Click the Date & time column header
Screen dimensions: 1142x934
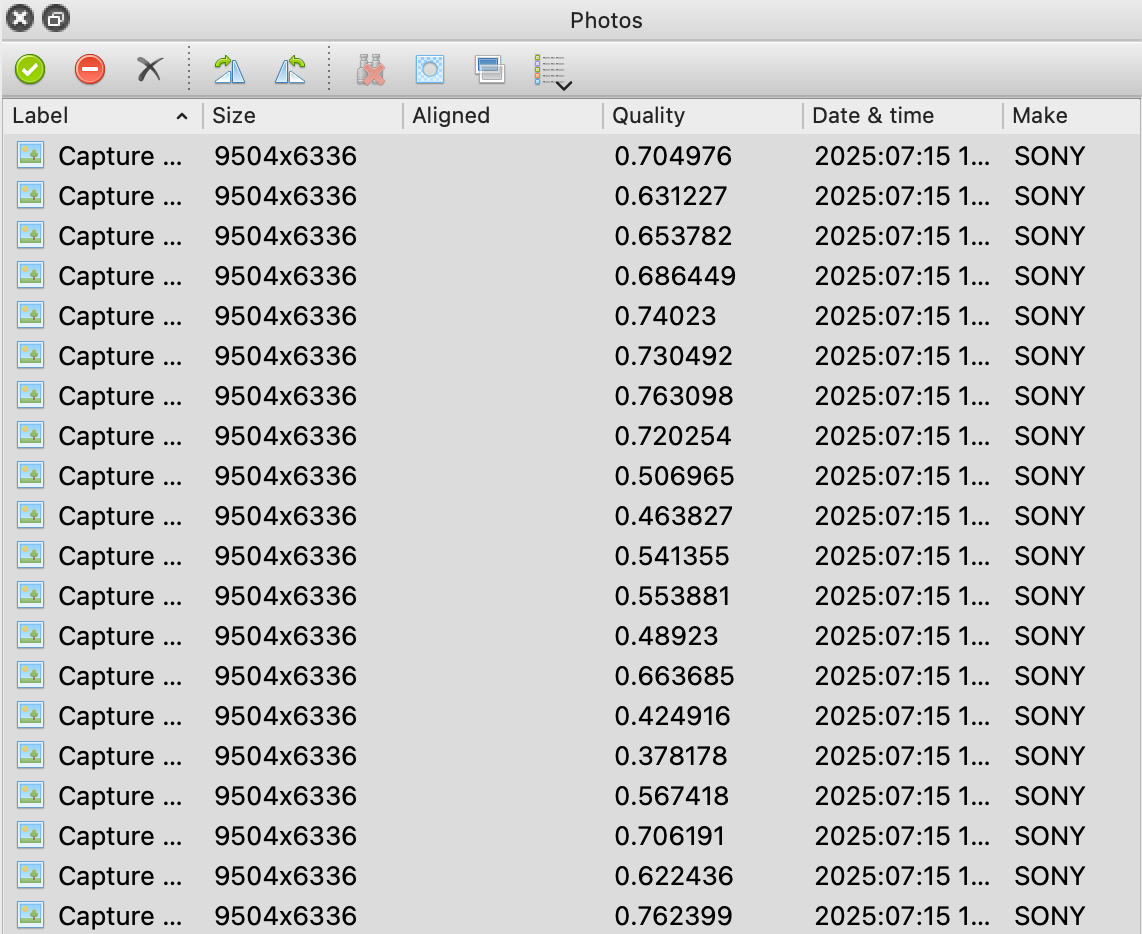tap(900, 116)
